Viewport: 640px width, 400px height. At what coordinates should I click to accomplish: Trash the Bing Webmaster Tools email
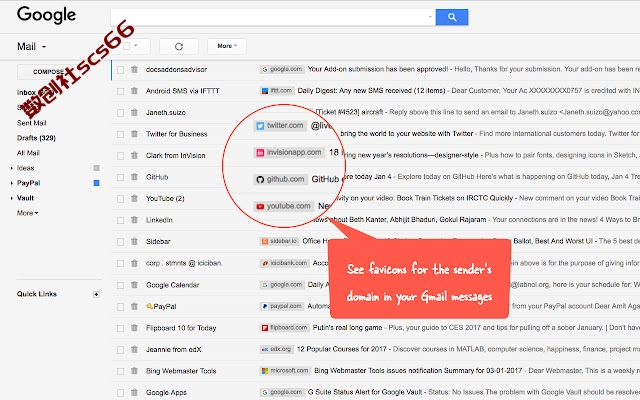tap(134, 371)
